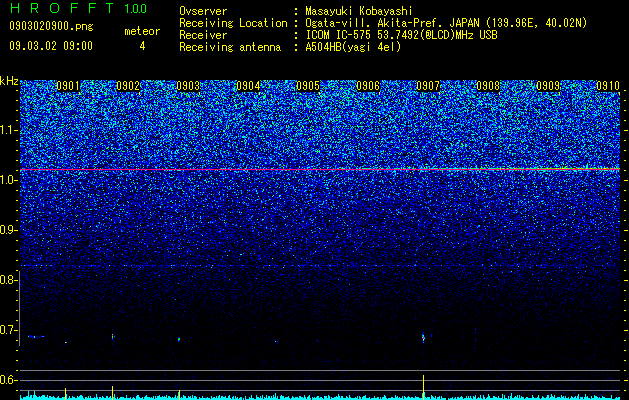The image size is (629, 400).
Task: Click the 0.6 frequency axis label
Action: click(9, 380)
